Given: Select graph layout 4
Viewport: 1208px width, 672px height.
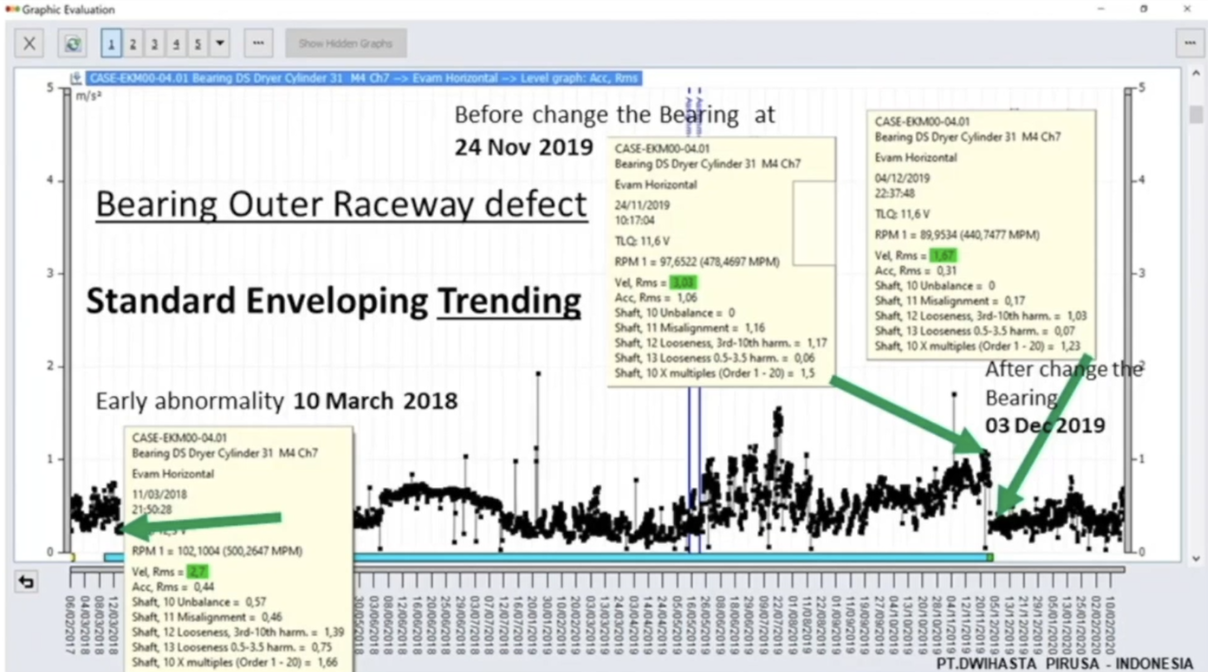Looking at the screenshot, I should click(176, 44).
